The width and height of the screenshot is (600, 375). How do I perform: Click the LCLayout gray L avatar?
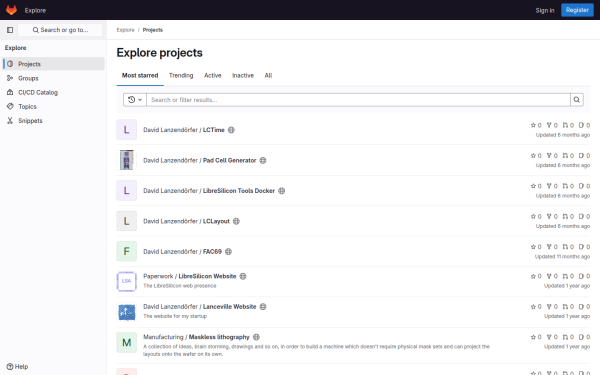pyautogui.click(x=127, y=221)
